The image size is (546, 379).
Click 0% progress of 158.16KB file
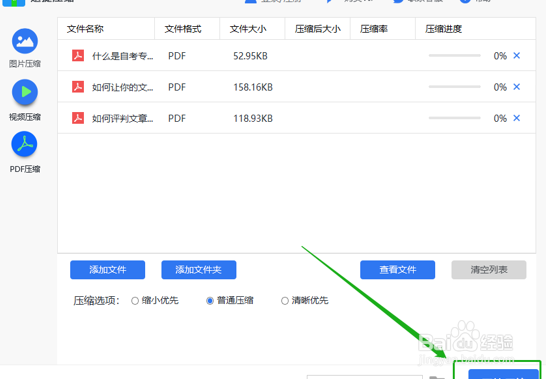[x=500, y=87]
